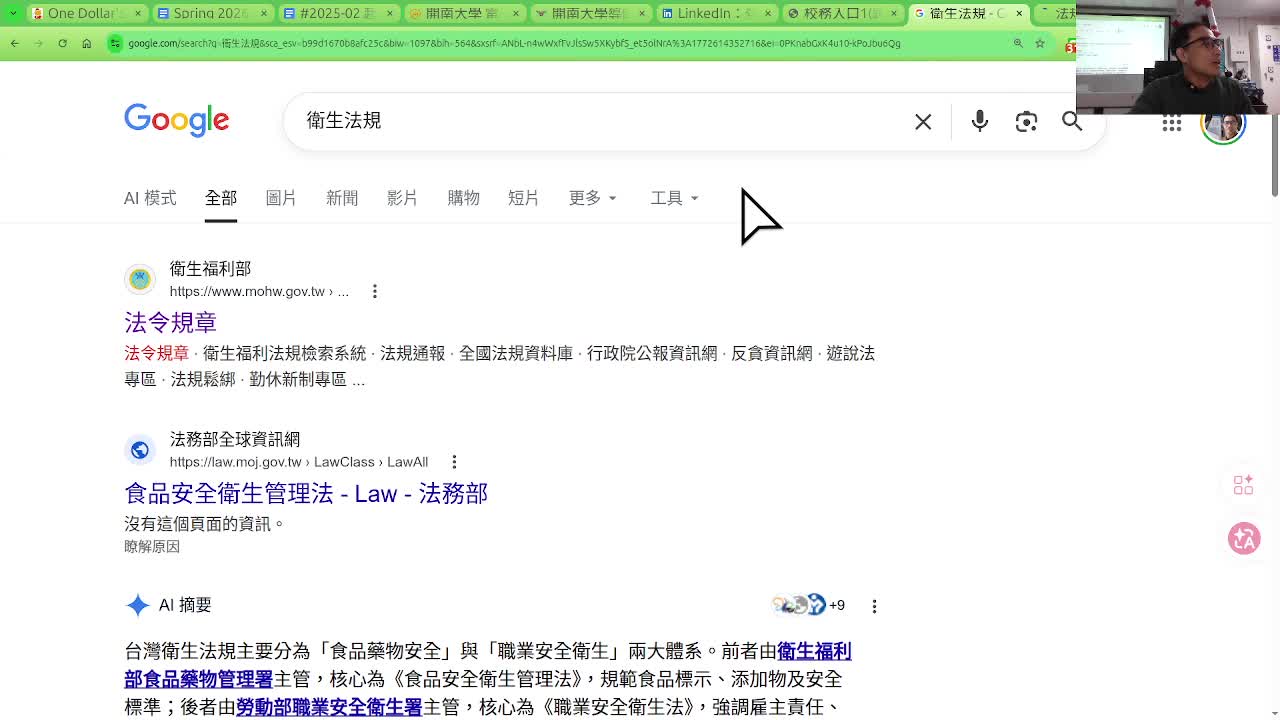Reload the current page

click(x=62, y=43)
